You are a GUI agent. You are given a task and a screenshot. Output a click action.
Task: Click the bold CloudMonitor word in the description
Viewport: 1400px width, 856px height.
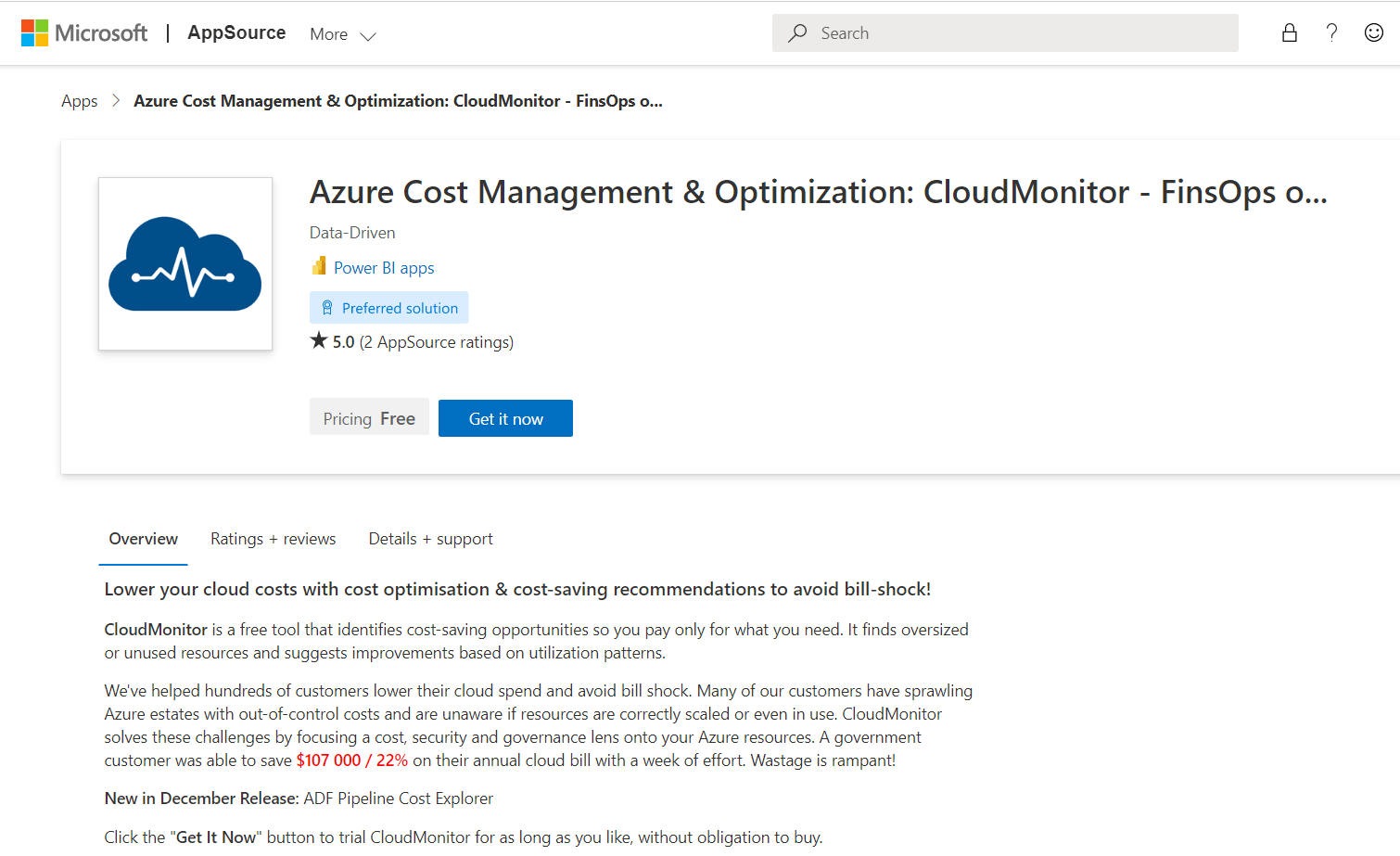coord(156,630)
